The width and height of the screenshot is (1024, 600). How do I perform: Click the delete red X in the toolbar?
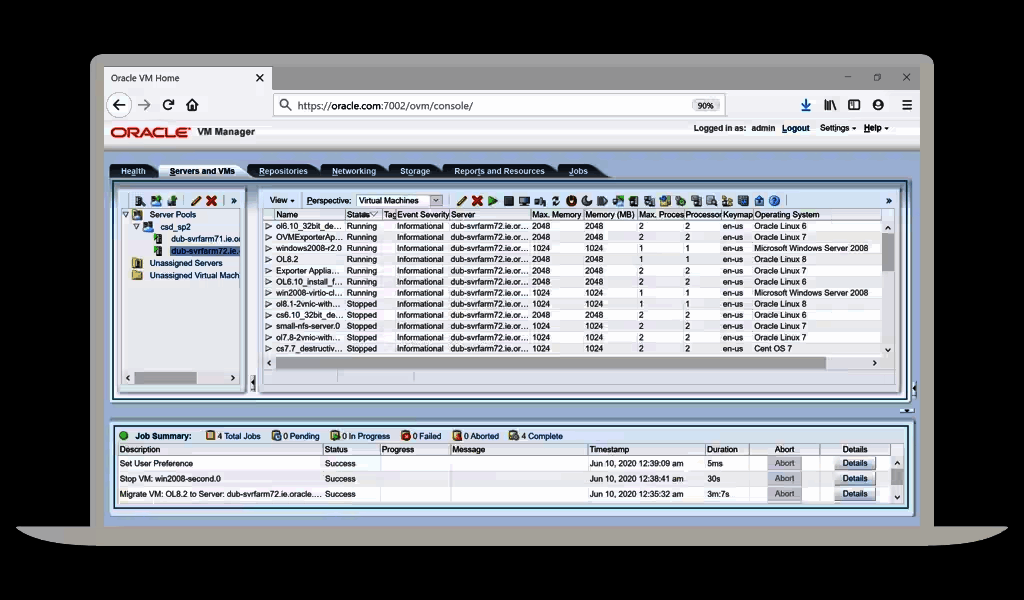pyautogui.click(x=477, y=200)
